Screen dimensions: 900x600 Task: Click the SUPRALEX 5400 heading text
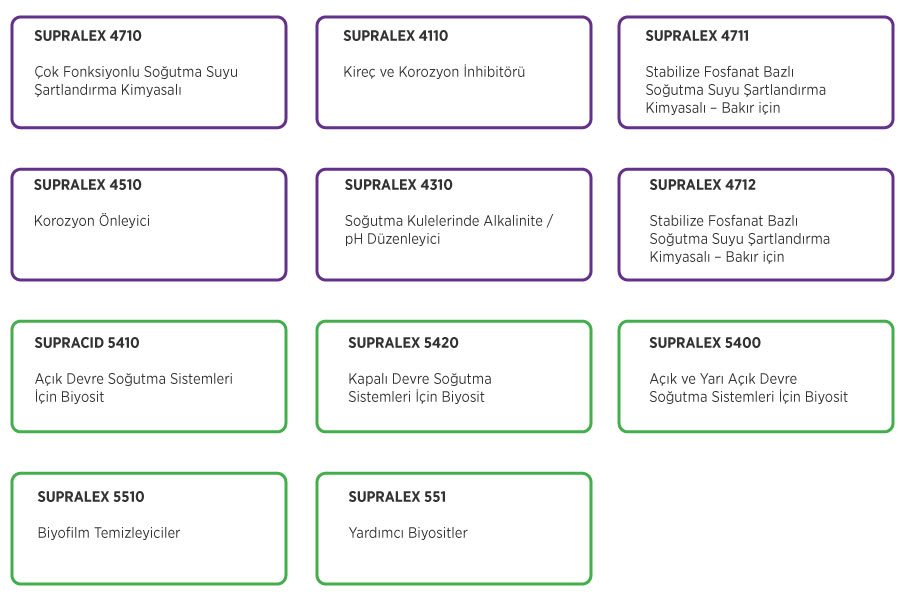coord(705,343)
